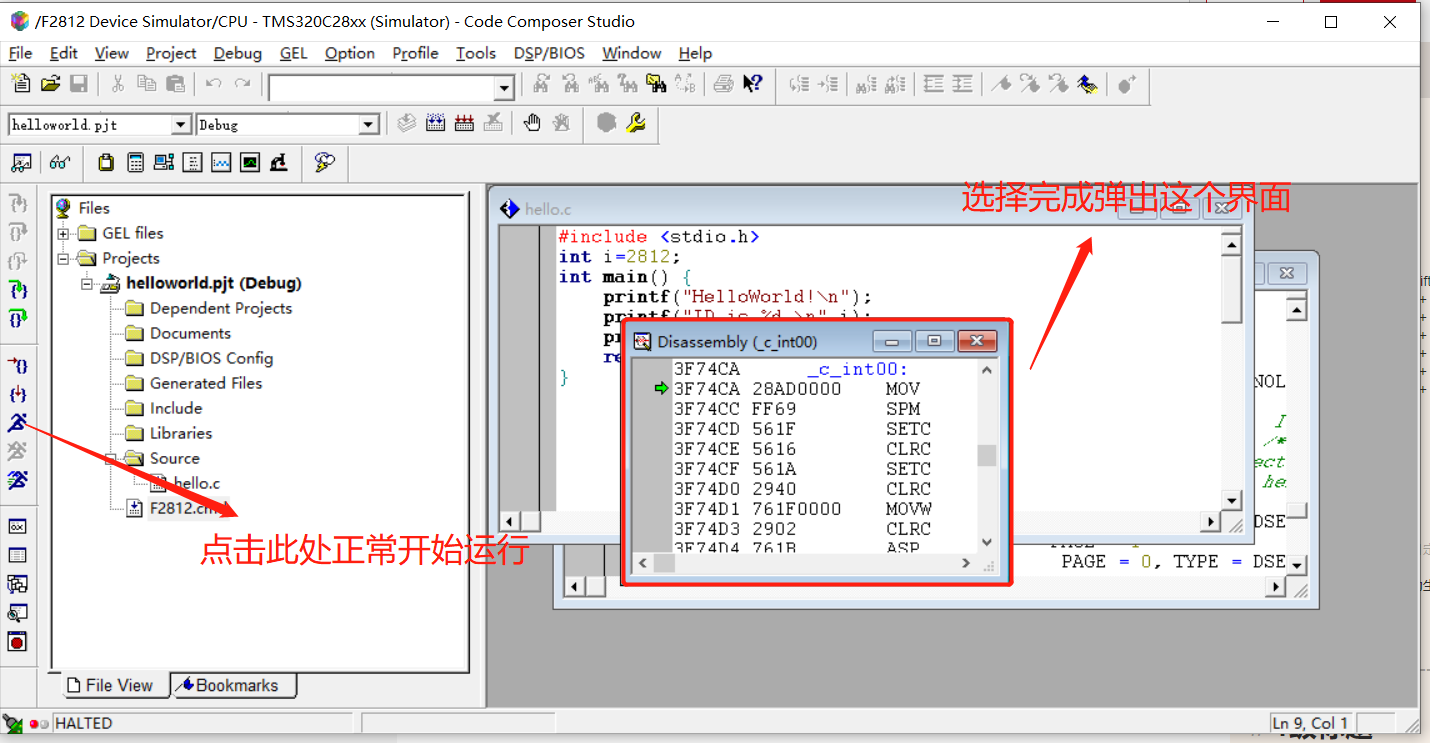
Task: Click the Incremental Build icon
Action: (x=435, y=123)
